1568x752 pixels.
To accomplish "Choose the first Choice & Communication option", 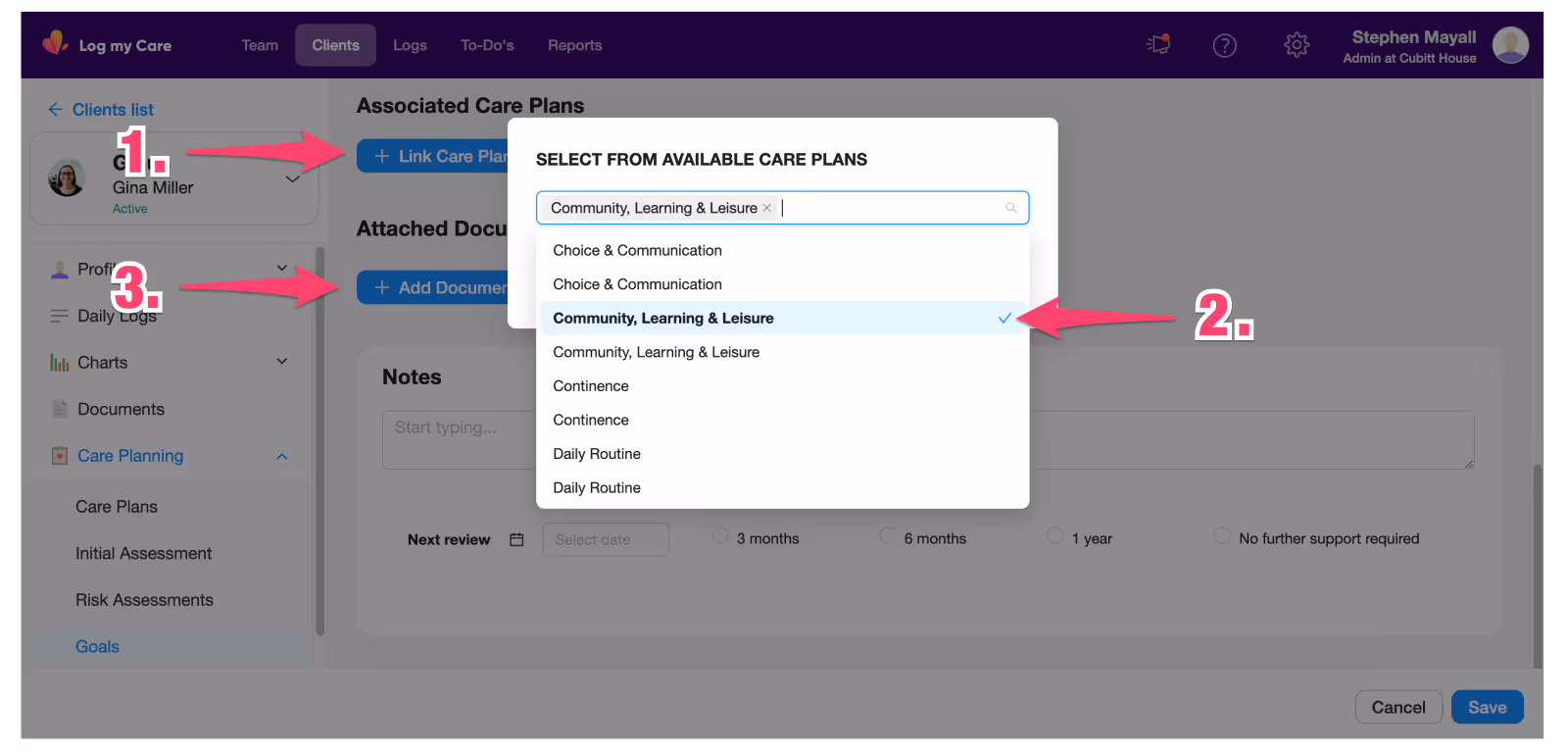I will 782,250.
